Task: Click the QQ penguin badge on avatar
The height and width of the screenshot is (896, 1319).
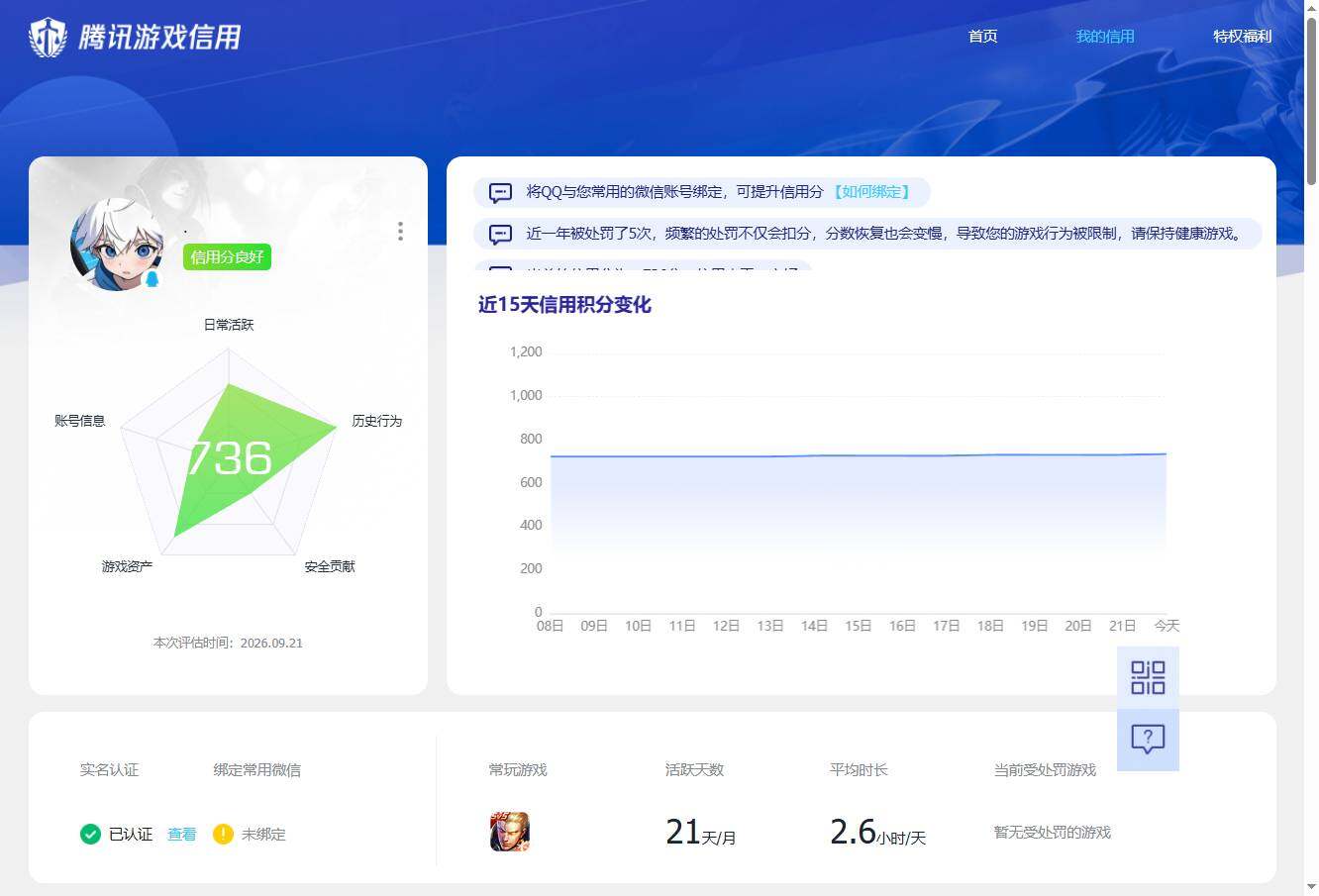Action: click(x=152, y=279)
